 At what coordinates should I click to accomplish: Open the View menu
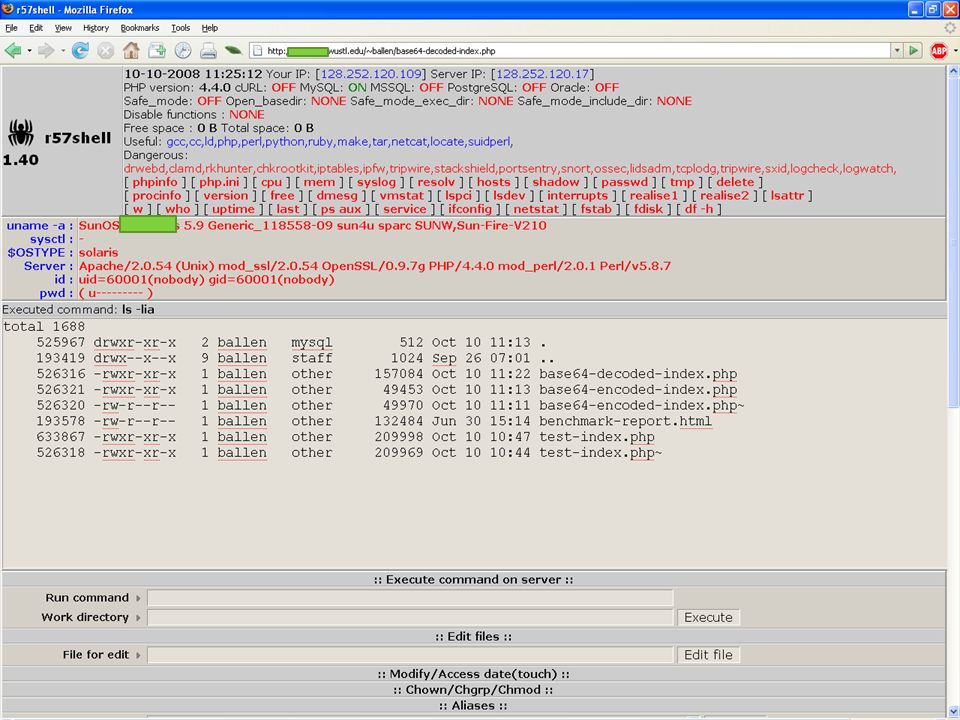point(63,28)
